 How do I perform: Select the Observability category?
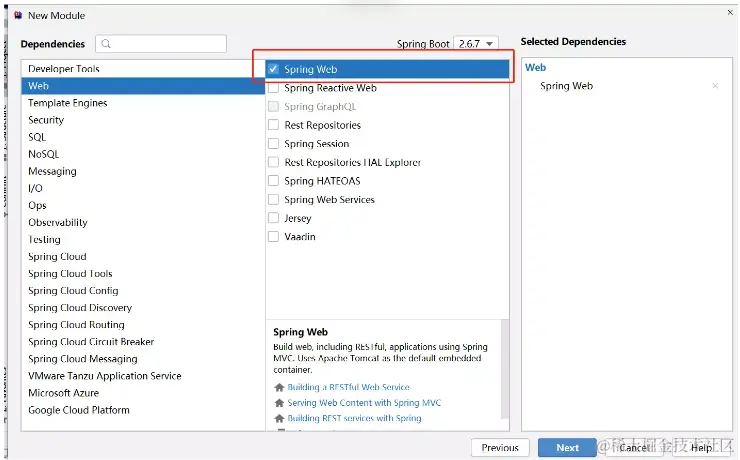143,222
